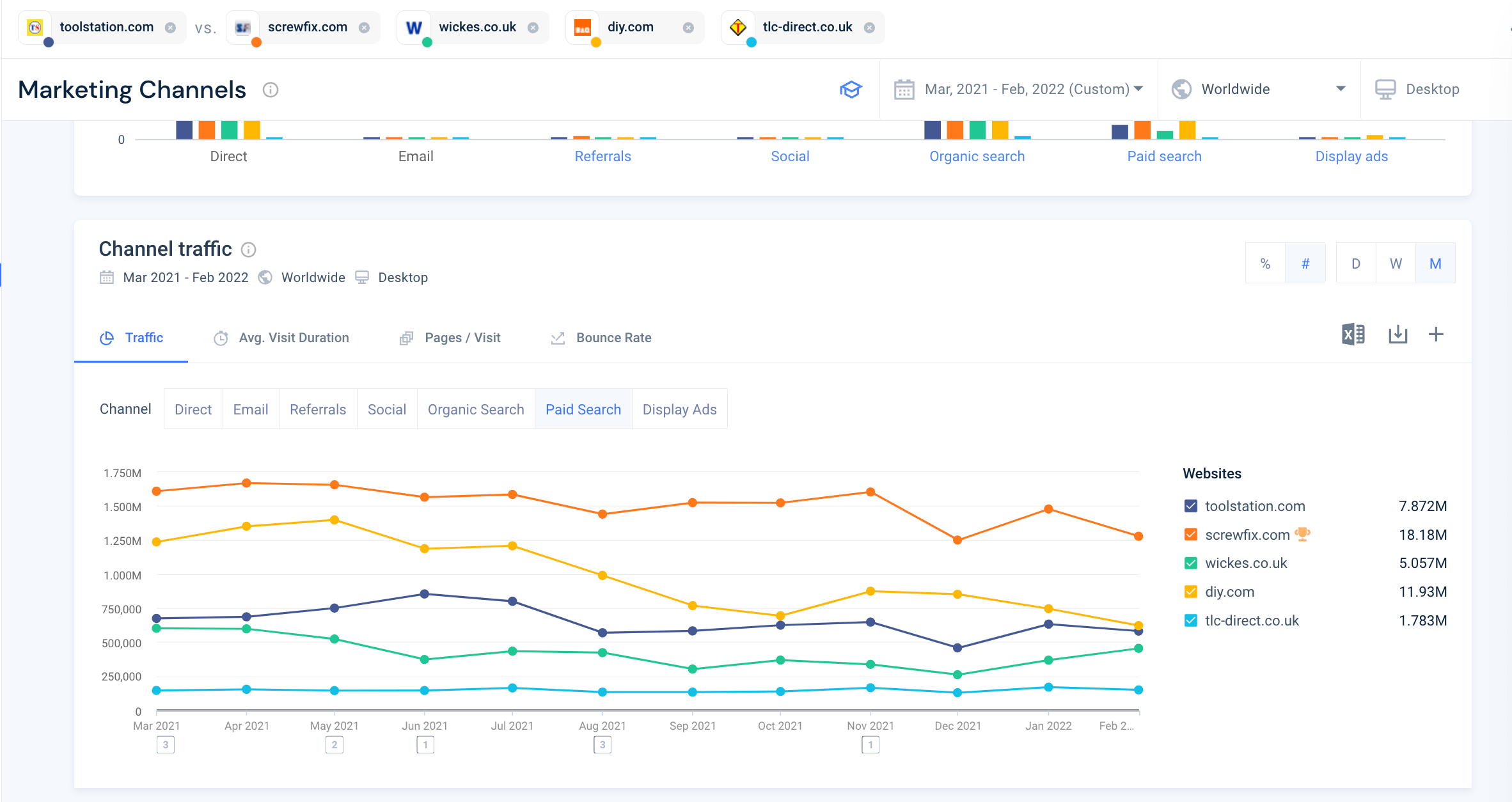
Task: Uncheck toolstation.com in Websites legend
Action: coord(1190,506)
